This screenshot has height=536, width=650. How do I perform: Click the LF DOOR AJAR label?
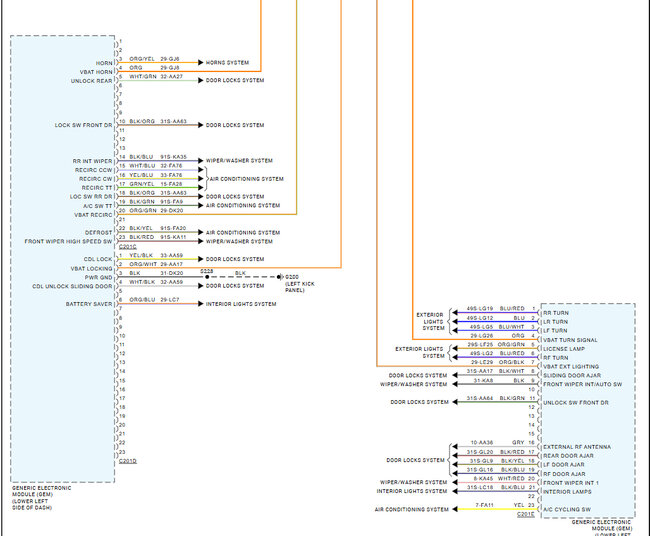pyautogui.click(x=564, y=465)
